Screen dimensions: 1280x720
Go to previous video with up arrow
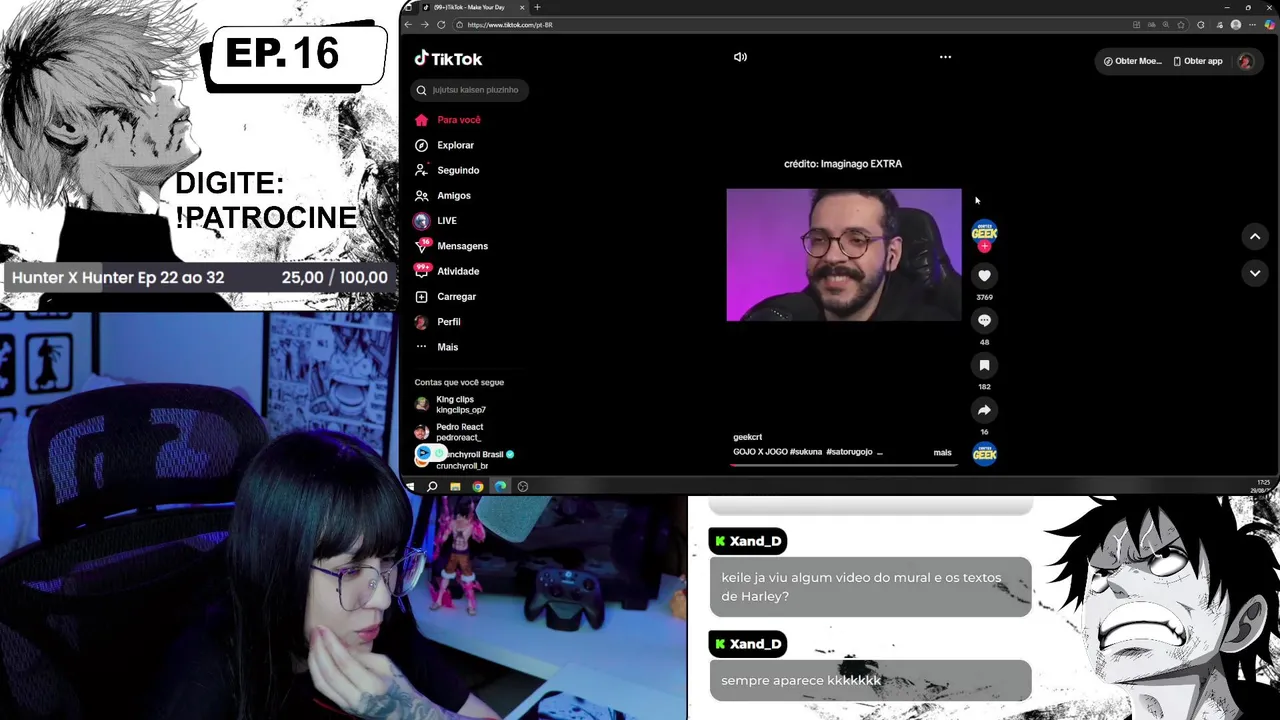(x=1254, y=237)
